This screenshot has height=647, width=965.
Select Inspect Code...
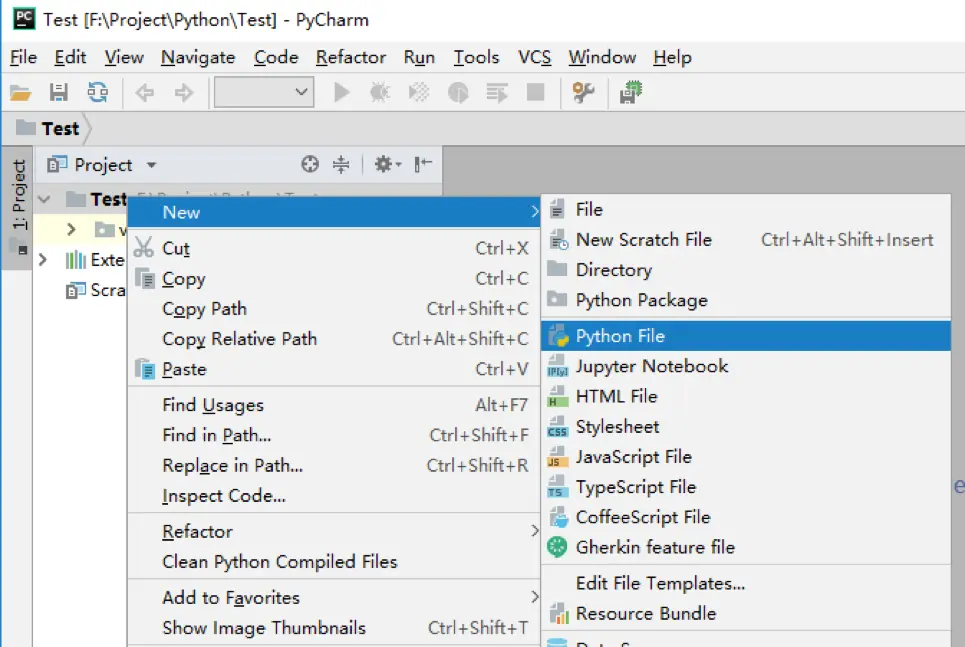click(334, 496)
